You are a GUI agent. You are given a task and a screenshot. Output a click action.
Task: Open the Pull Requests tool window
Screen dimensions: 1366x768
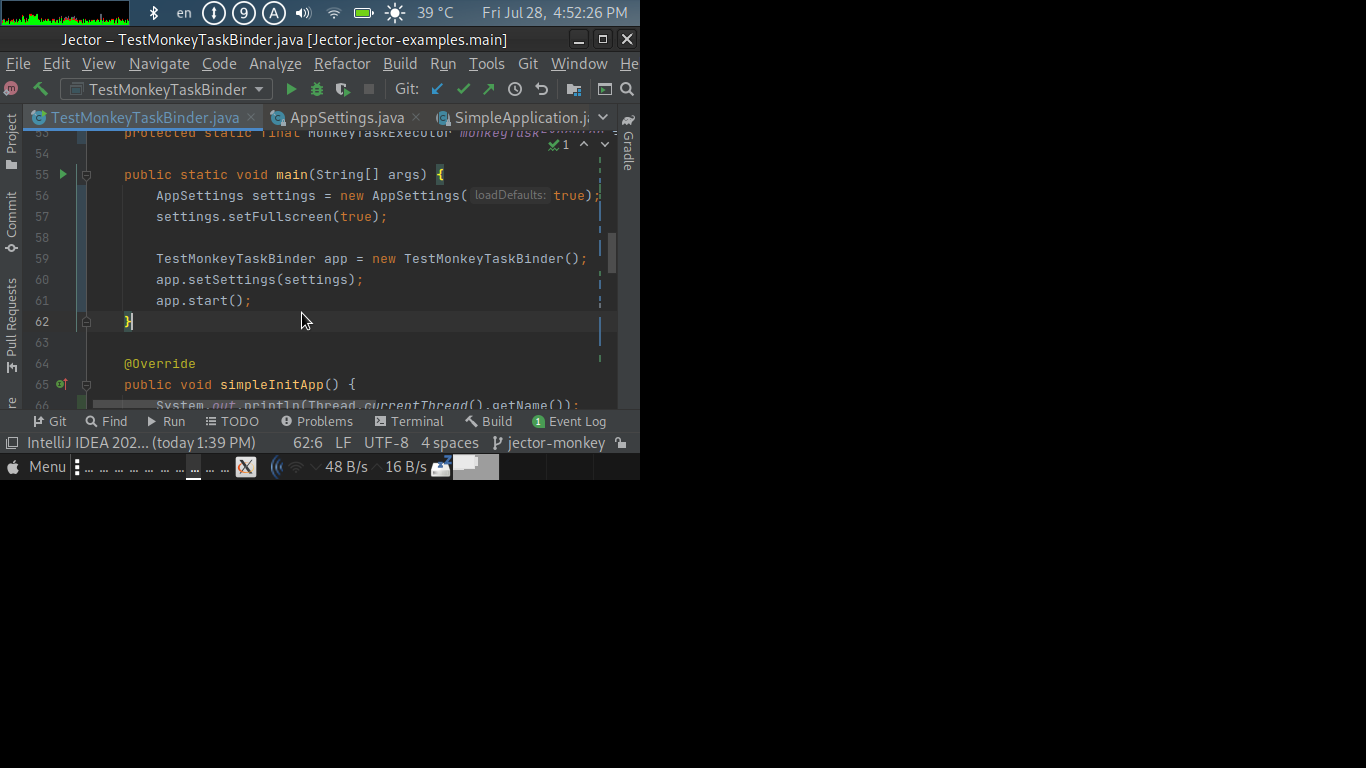[11, 325]
